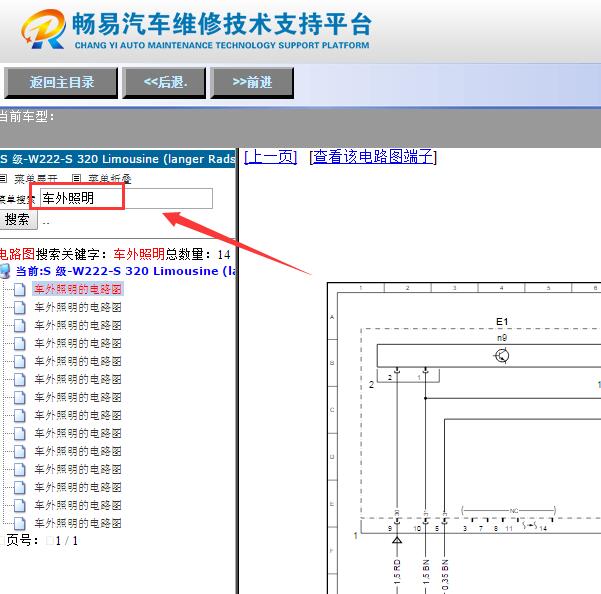Select tree root 当前:S 级-W222-S 320 Limousine

(x=126, y=271)
